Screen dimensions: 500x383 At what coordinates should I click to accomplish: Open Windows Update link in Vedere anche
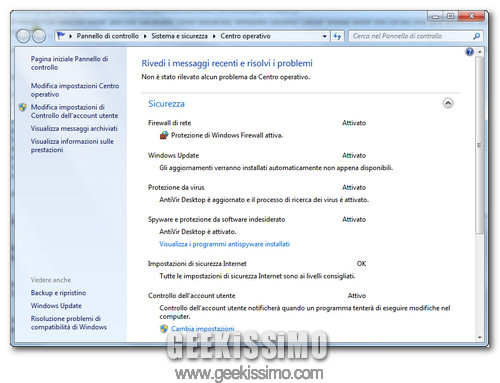[56, 306]
